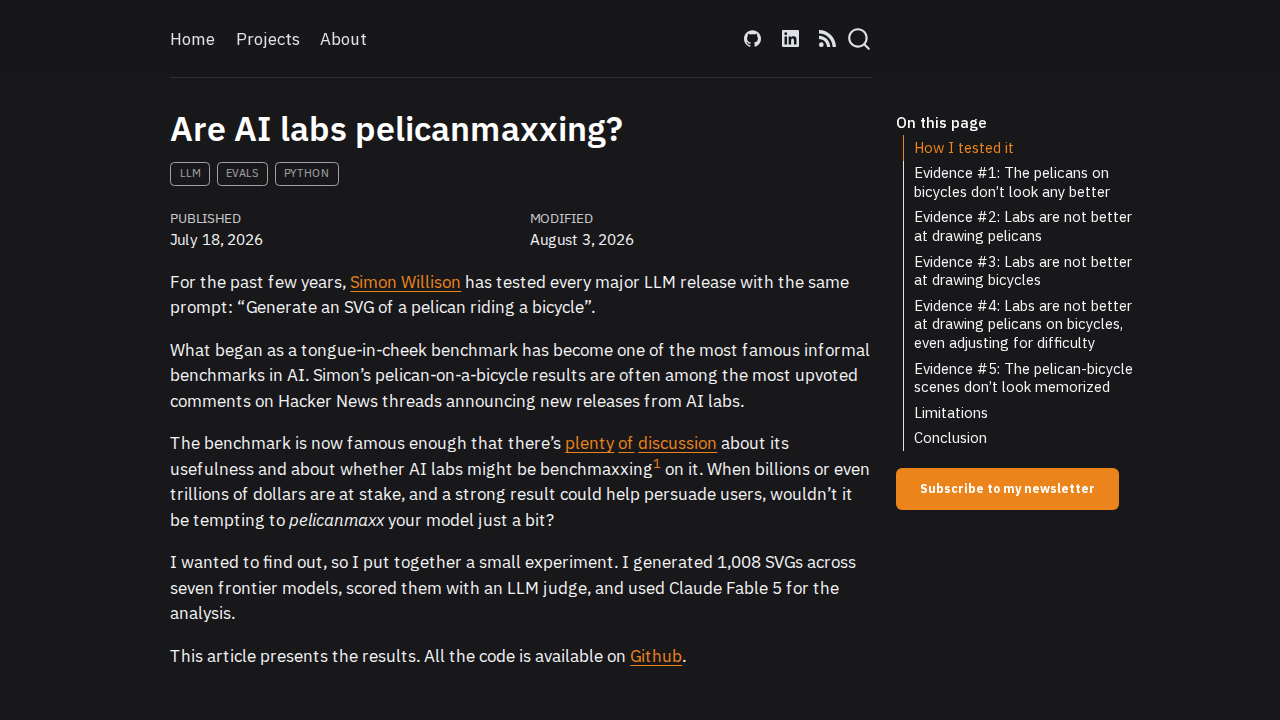Select the EVALS tag
The height and width of the screenshot is (720, 1280).
242,174
